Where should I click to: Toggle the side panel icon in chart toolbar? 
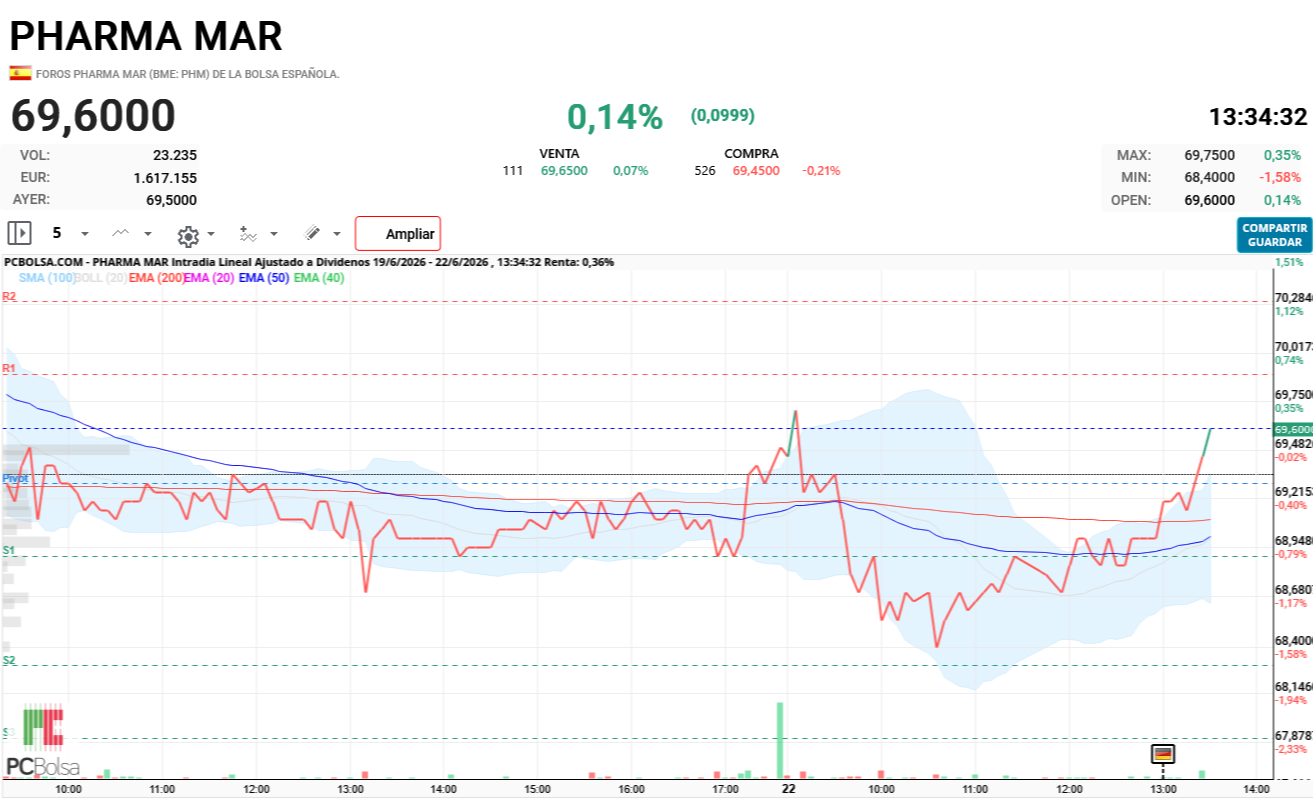tap(19, 233)
